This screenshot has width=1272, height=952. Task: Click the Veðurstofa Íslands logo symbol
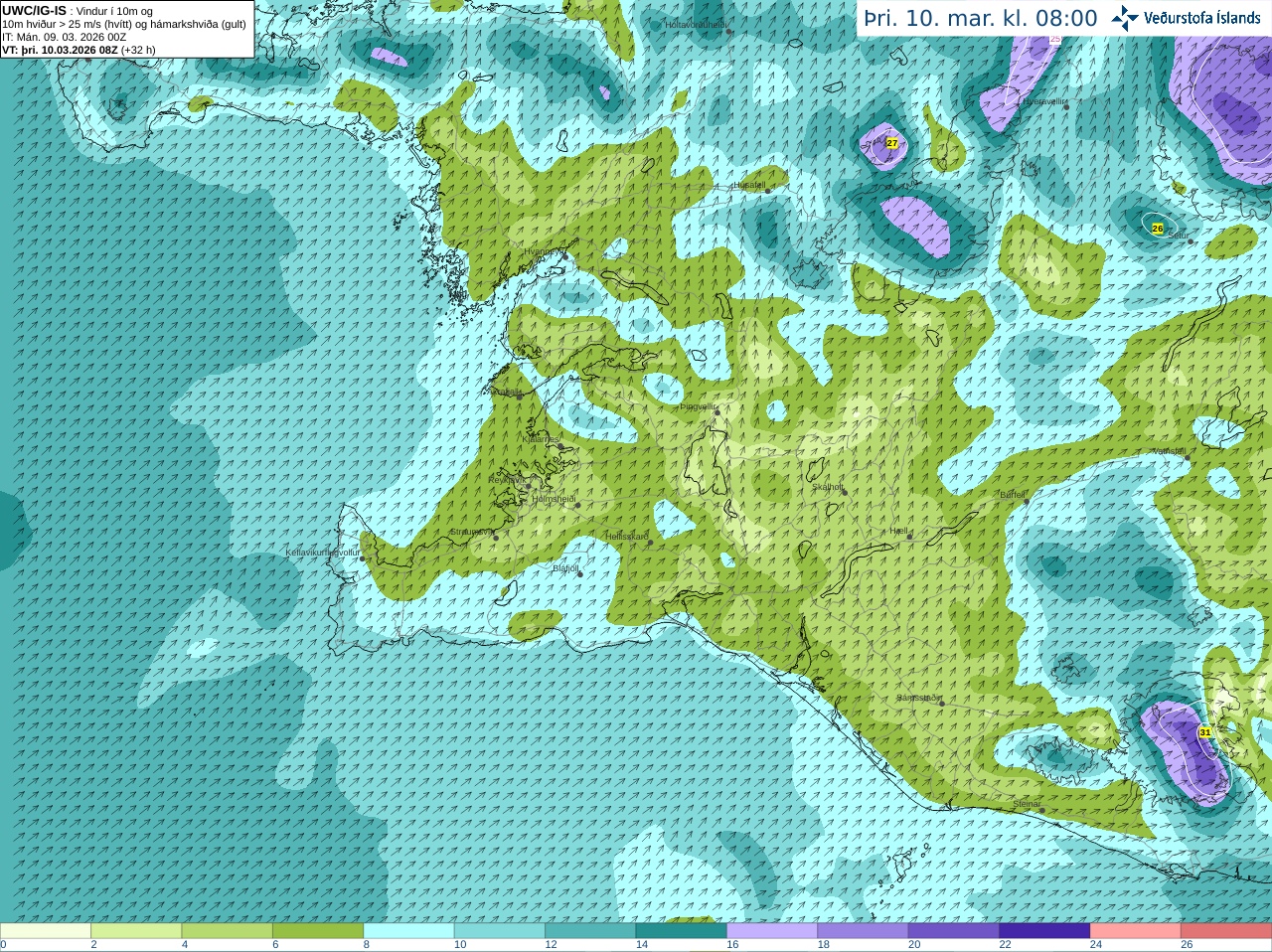[1125, 18]
